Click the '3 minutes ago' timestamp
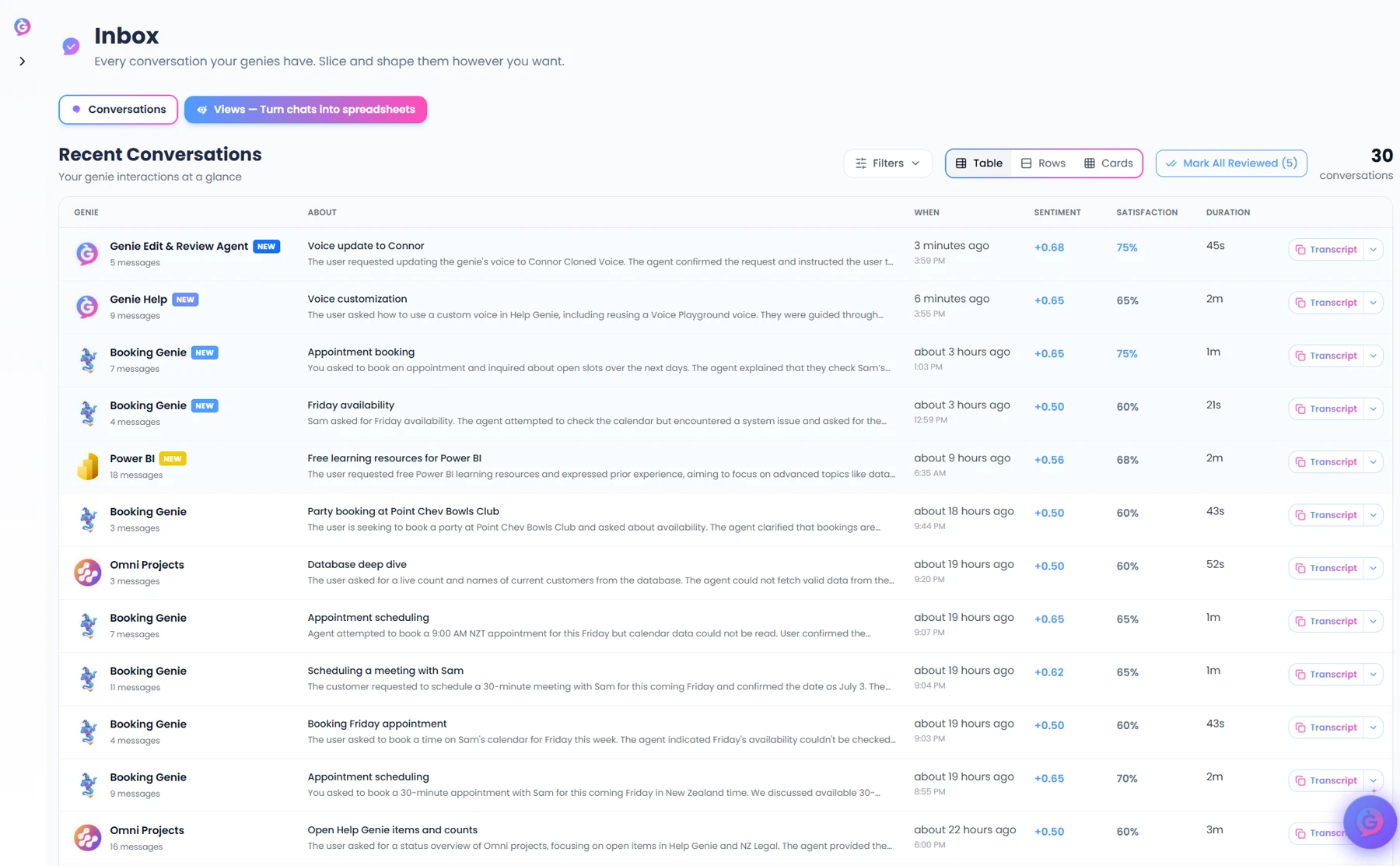The height and width of the screenshot is (866, 1400). click(951, 246)
